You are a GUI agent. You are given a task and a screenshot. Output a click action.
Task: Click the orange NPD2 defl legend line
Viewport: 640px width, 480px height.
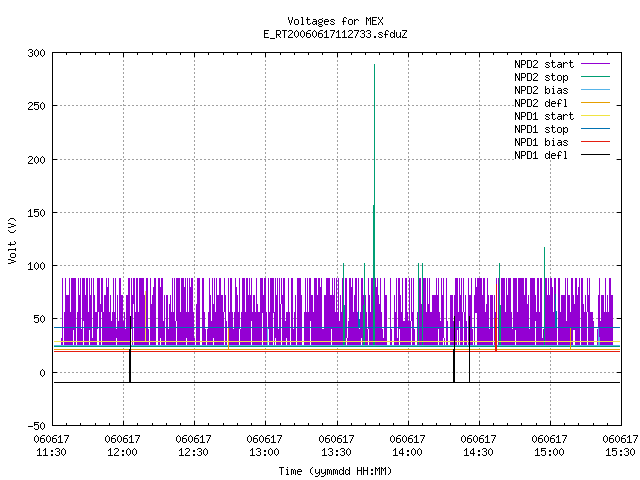tap(596, 103)
